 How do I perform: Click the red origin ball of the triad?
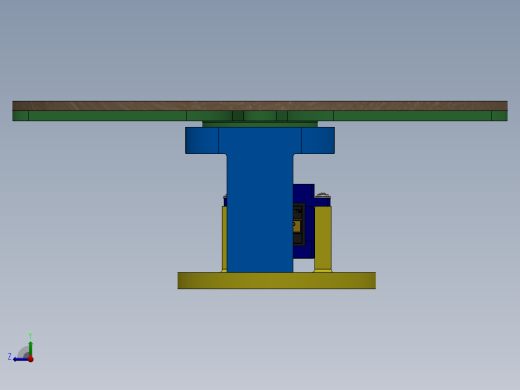pyautogui.click(x=31, y=359)
